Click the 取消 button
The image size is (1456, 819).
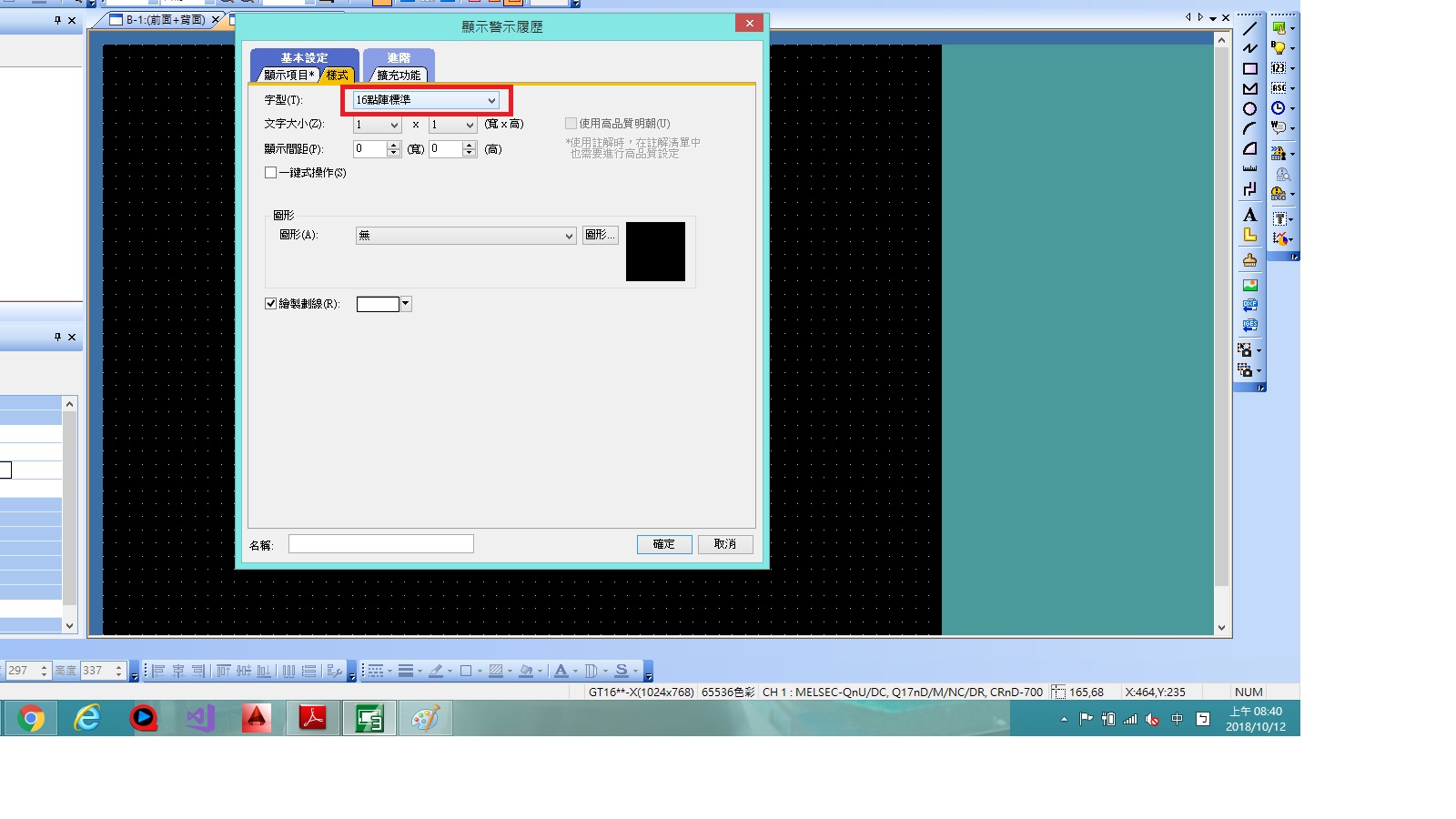[x=725, y=544]
